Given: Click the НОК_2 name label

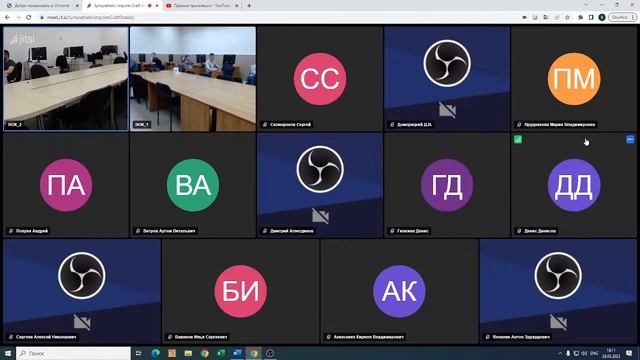Looking at the screenshot, I should tap(15, 124).
